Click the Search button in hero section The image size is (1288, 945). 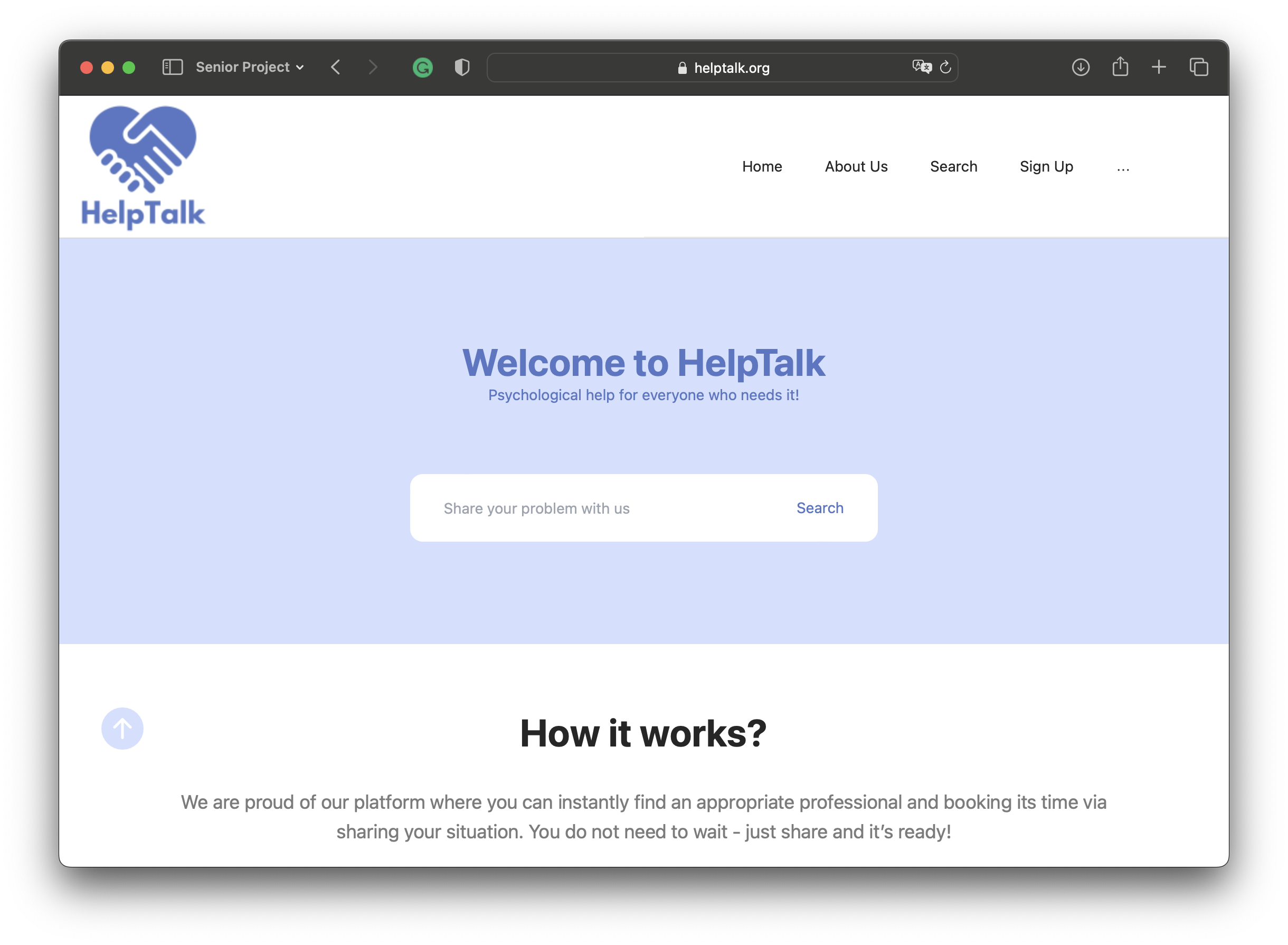click(x=820, y=507)
